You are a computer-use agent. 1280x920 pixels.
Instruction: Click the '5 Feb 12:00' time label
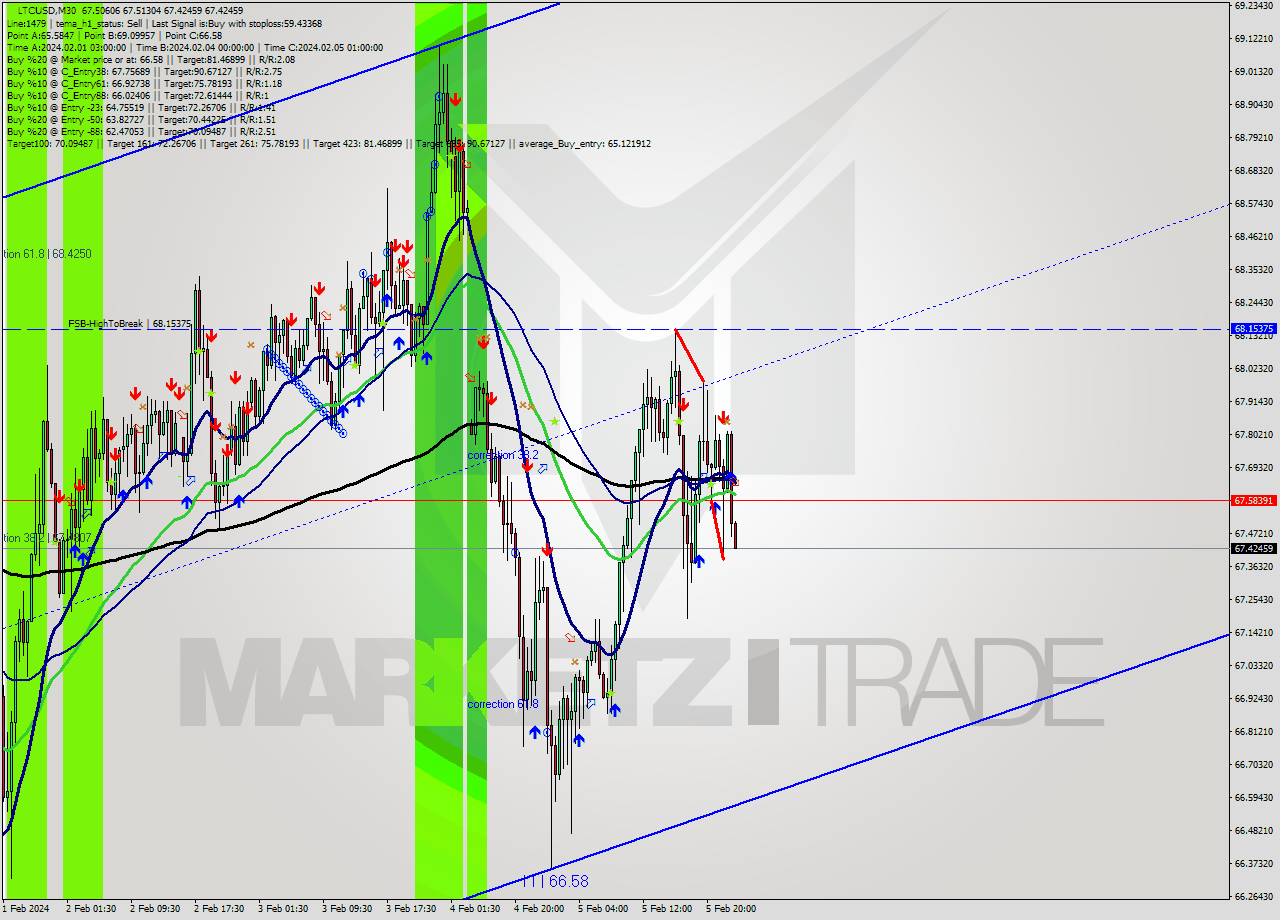tap(667, 909)
